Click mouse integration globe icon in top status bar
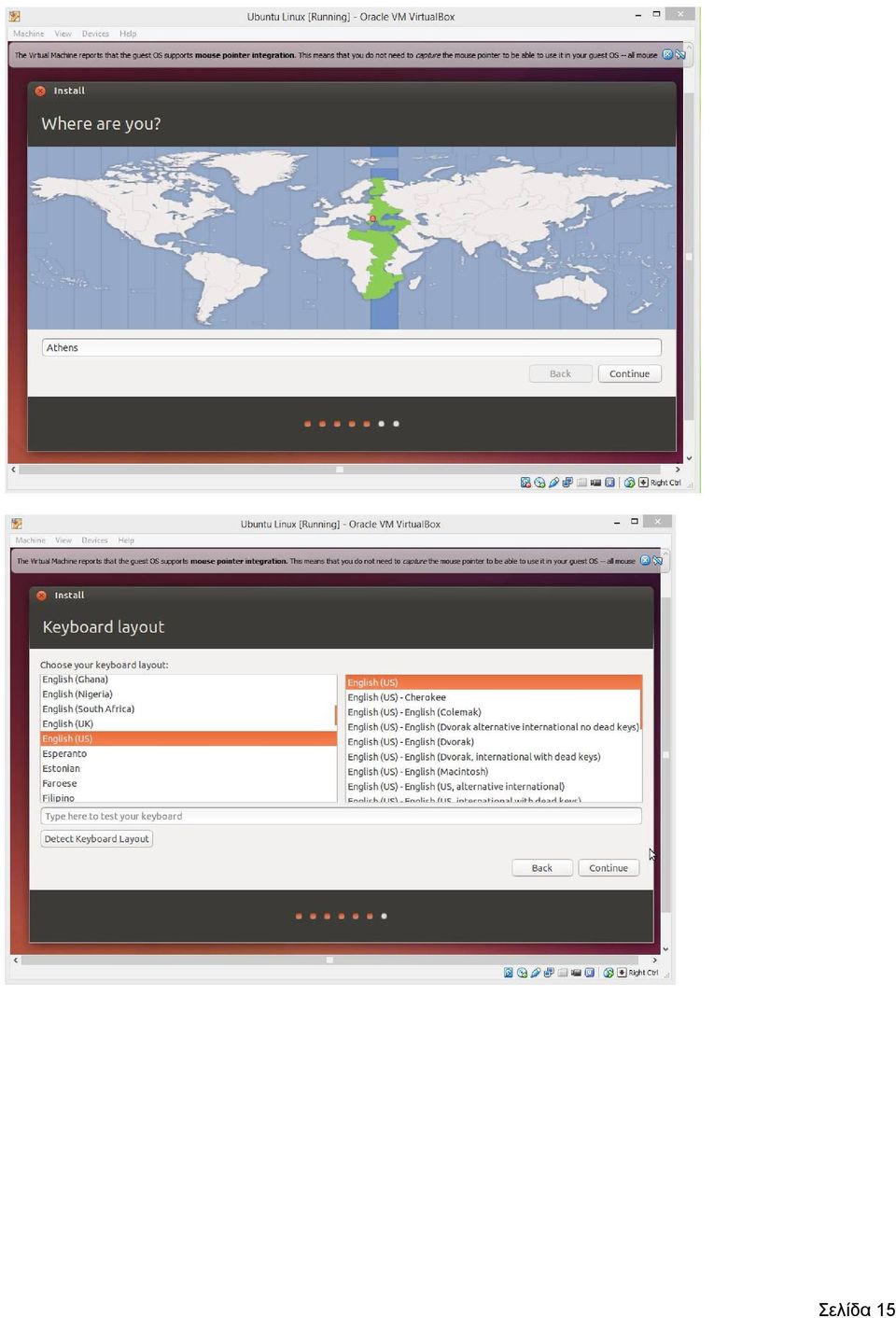Screen dimensions: 896x1318 coord(629,483)
